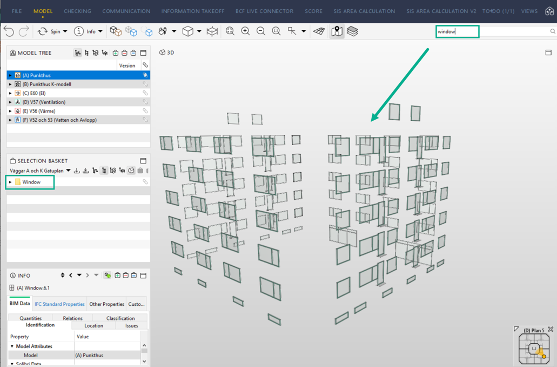Expand the Window folder in Selection Basket
The width and height of the screenshot is (557, 367).
10,182
